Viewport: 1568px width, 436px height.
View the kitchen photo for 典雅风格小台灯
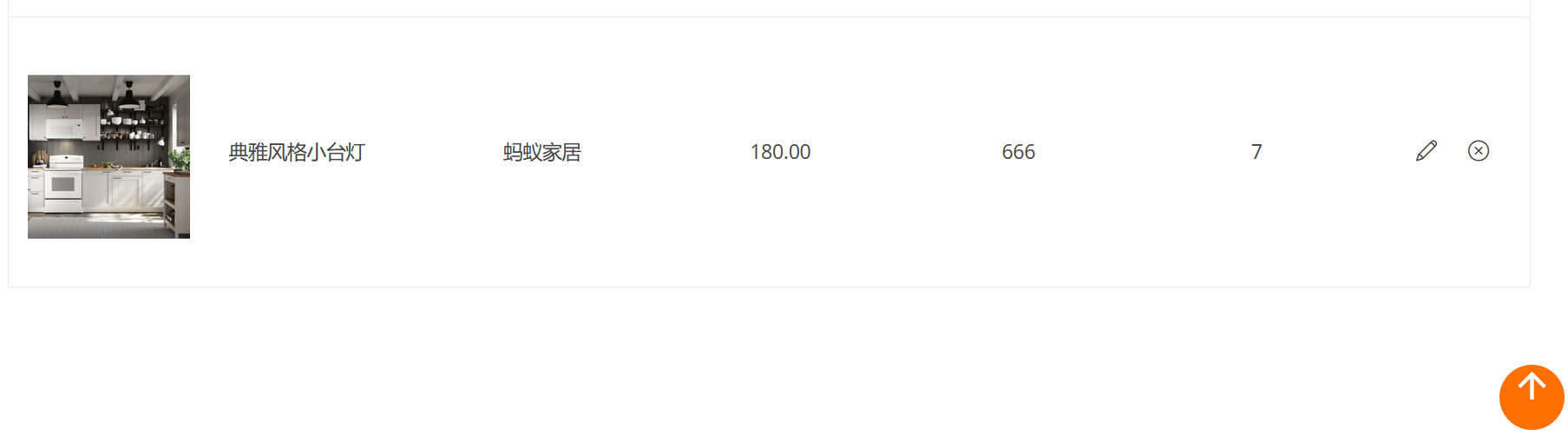click(x=108, y=156)
